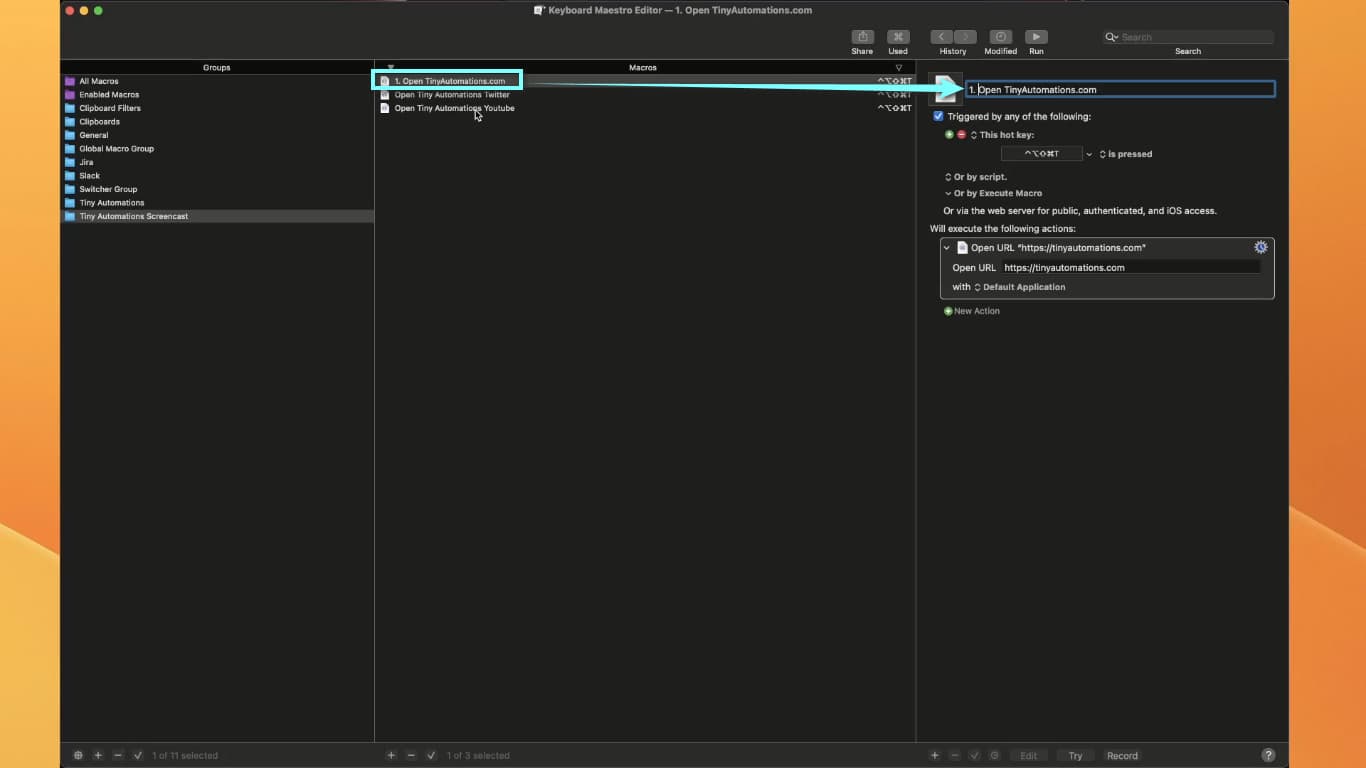This screenshot has width=1366, height=768.
Task: Select the General group
Action: [x=217, y=135]
